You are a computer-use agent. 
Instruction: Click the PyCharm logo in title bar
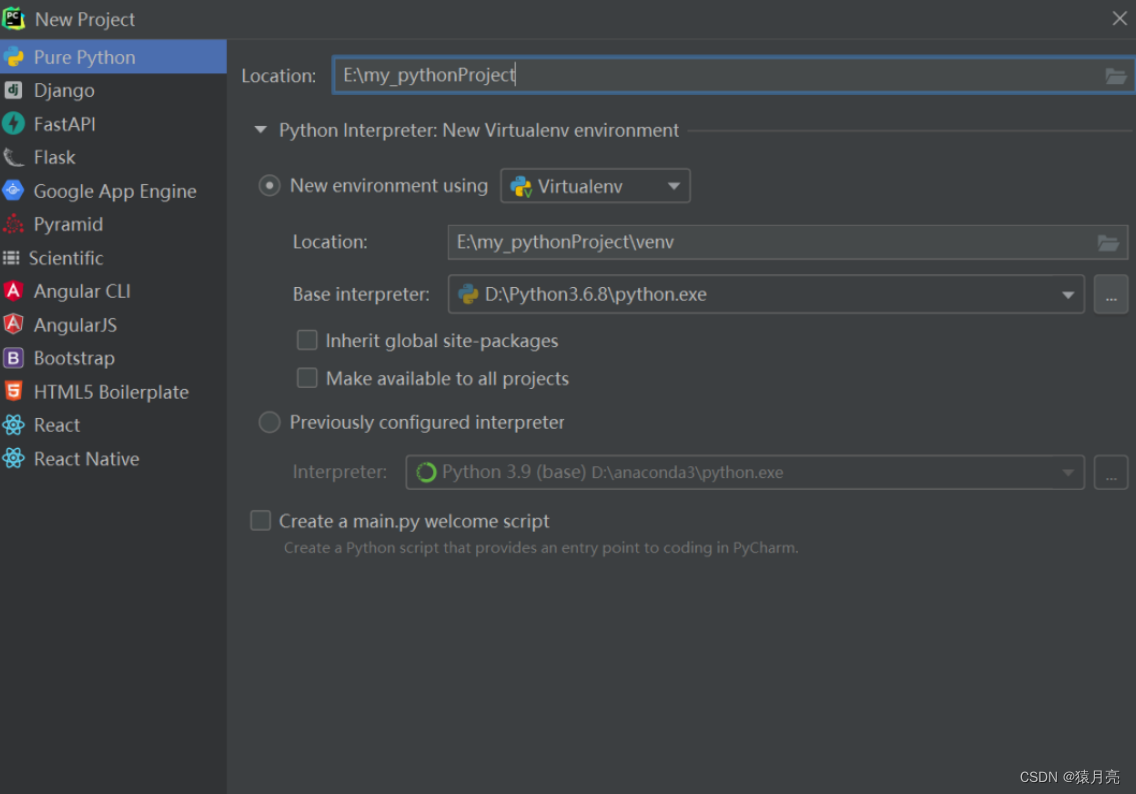[x=13, y=19]
